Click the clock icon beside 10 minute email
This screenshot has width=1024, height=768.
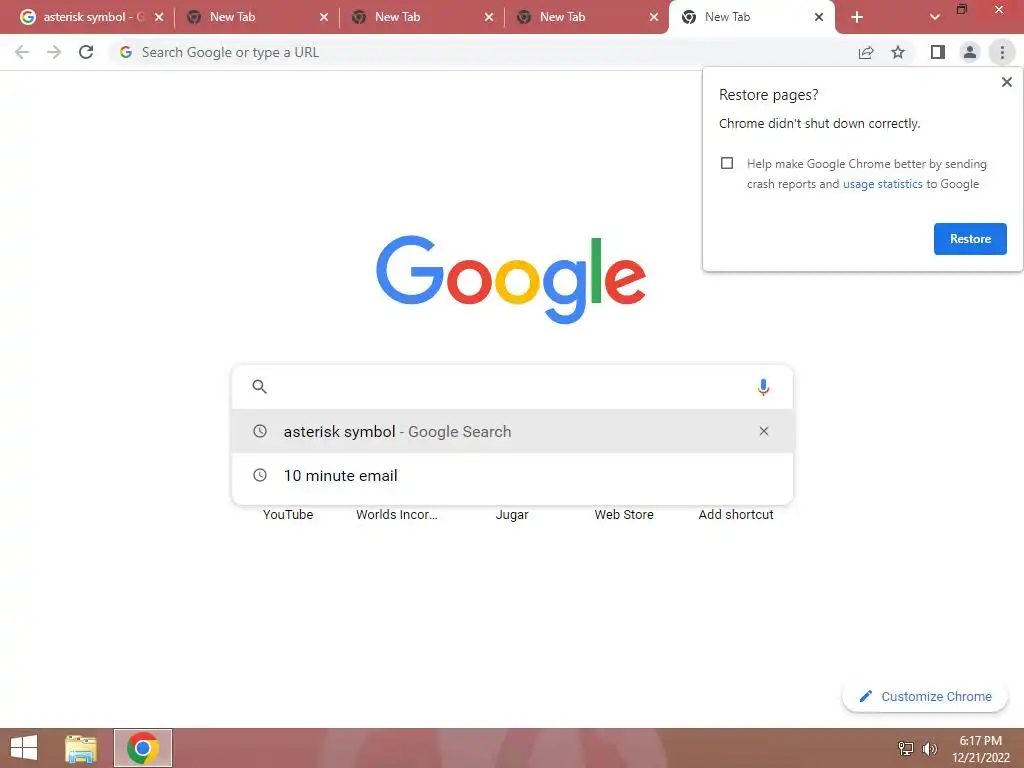260,475
